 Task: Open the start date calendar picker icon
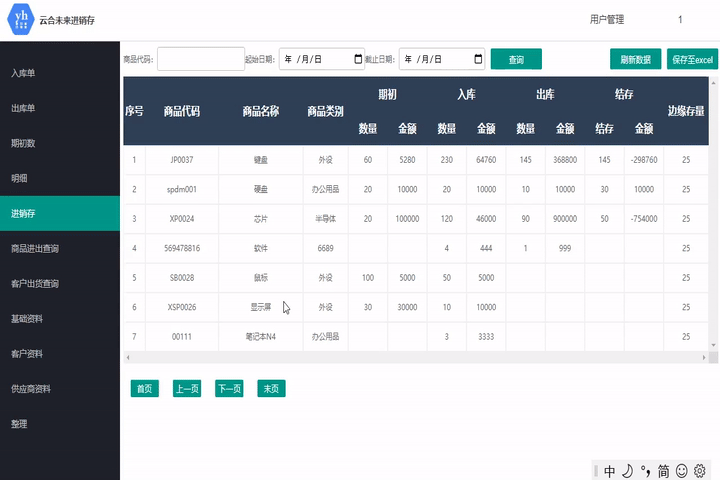359,59
